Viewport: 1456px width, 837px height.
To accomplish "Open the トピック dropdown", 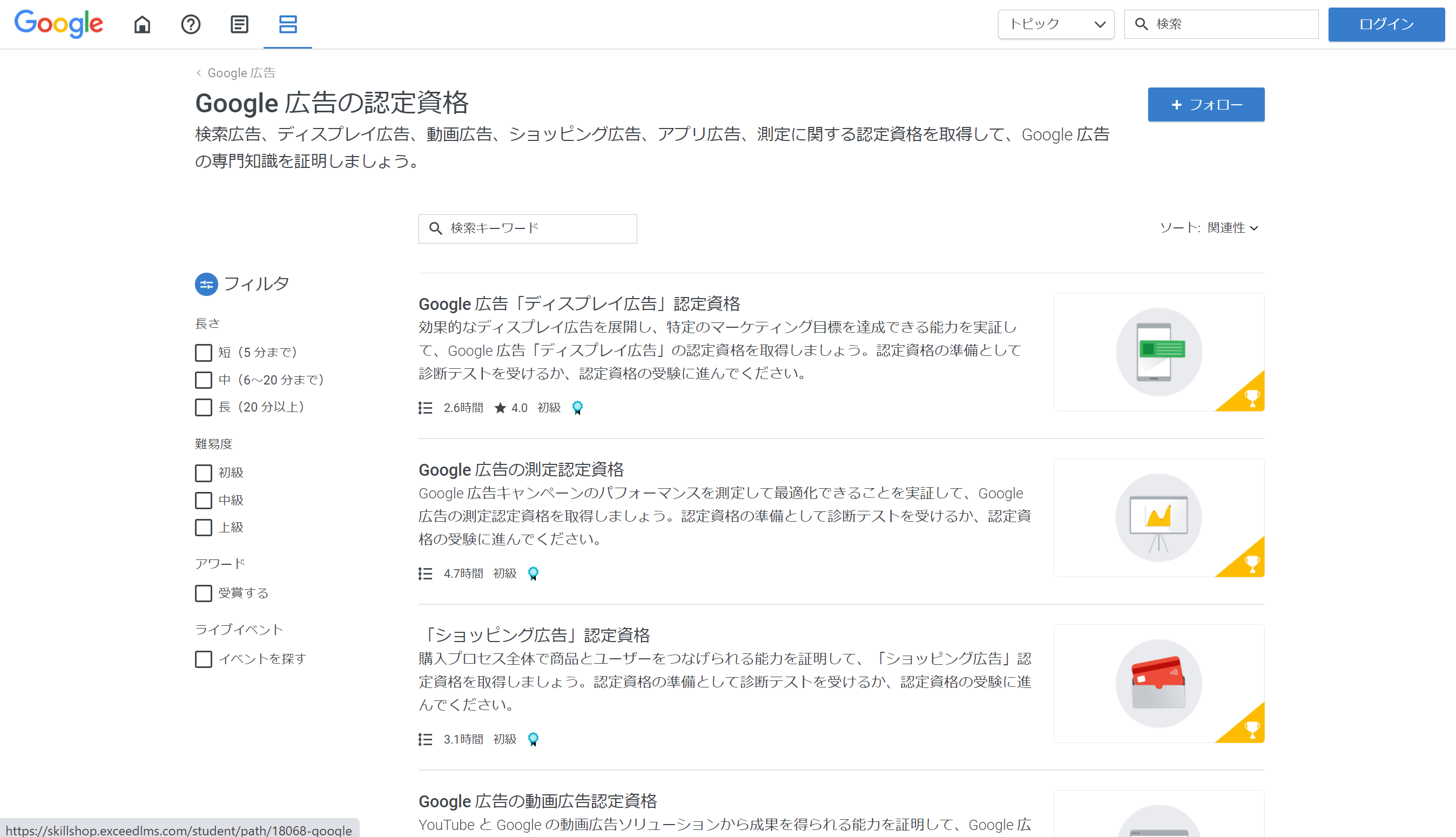I will [1056, 24].
